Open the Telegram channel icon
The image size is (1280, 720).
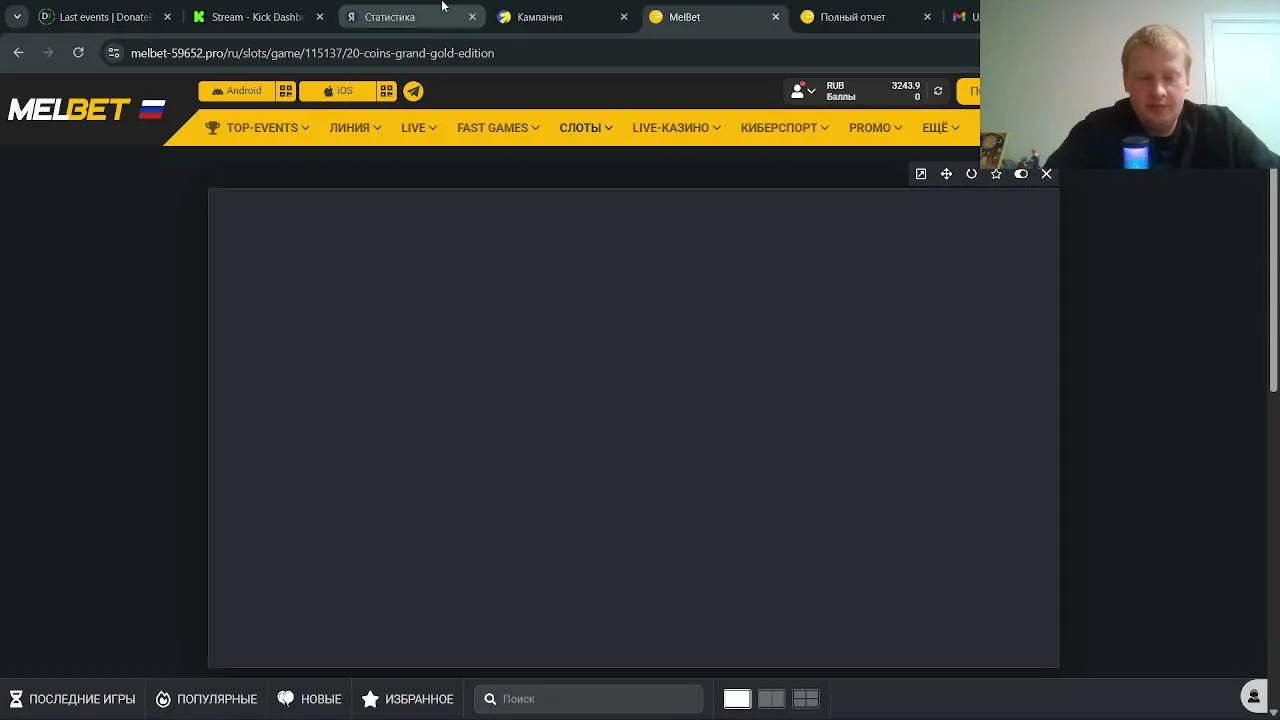click(x=413, y=91)
